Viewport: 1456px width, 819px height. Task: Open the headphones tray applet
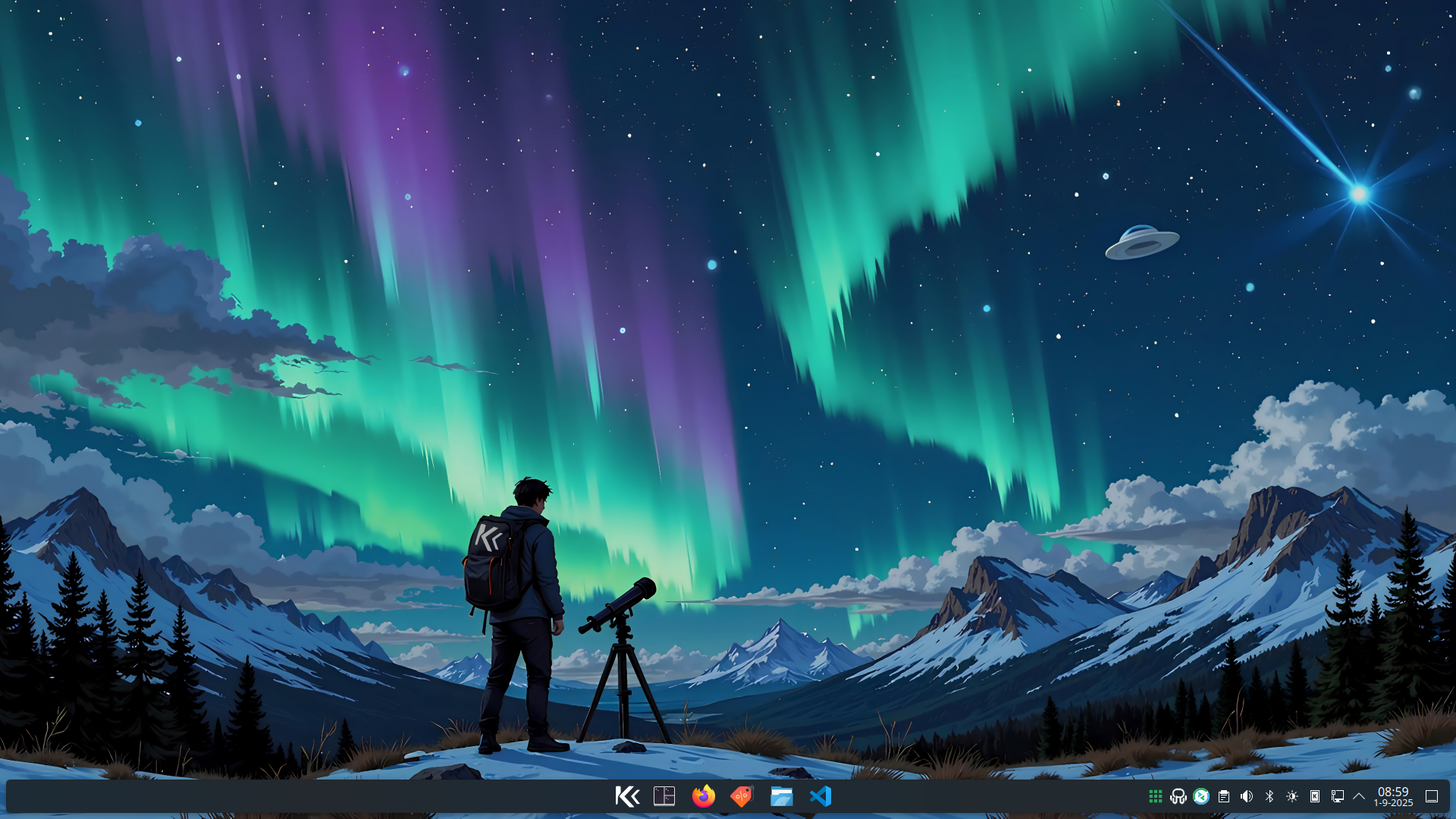(1178, 796)
